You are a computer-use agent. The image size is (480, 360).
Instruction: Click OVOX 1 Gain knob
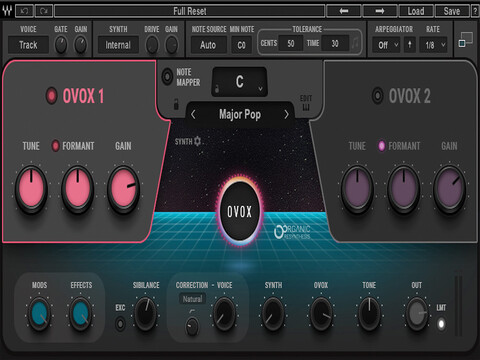pos(123,189)
